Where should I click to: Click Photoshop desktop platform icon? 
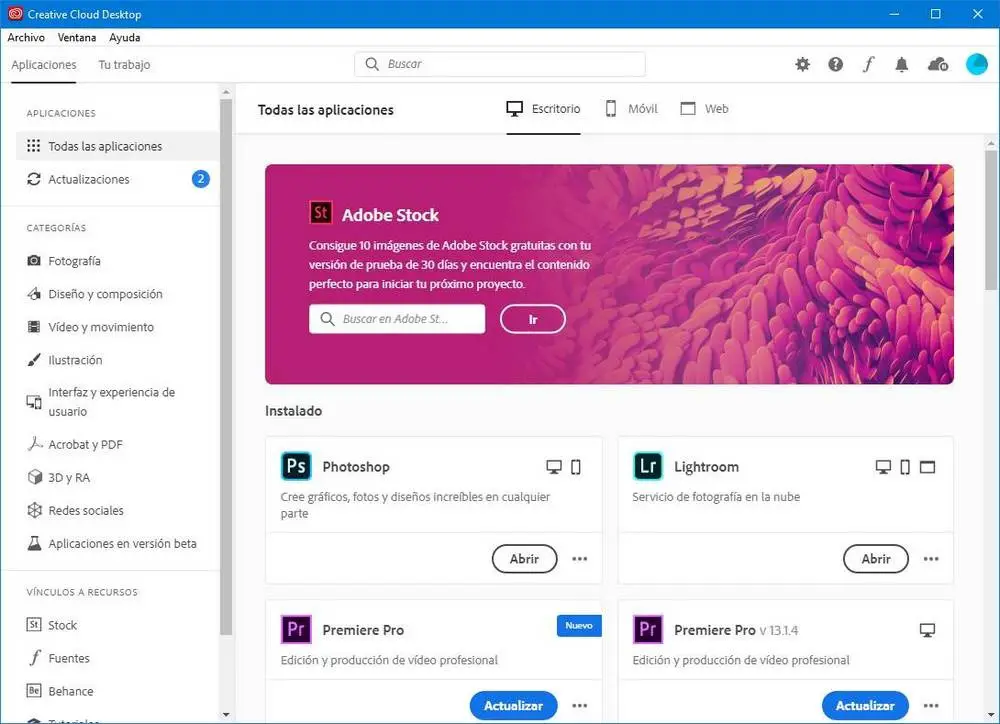(554, 467)
